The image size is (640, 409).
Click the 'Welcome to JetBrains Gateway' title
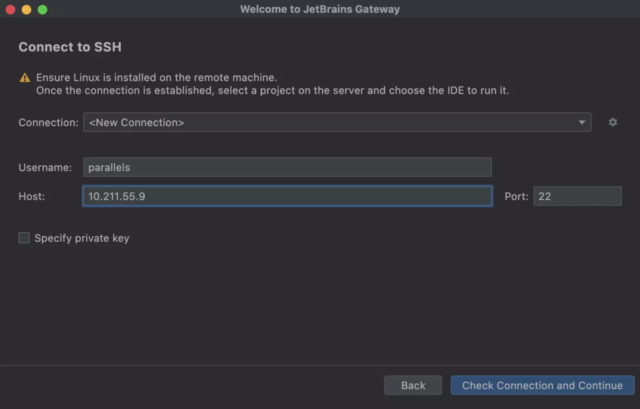pos(320,9)
